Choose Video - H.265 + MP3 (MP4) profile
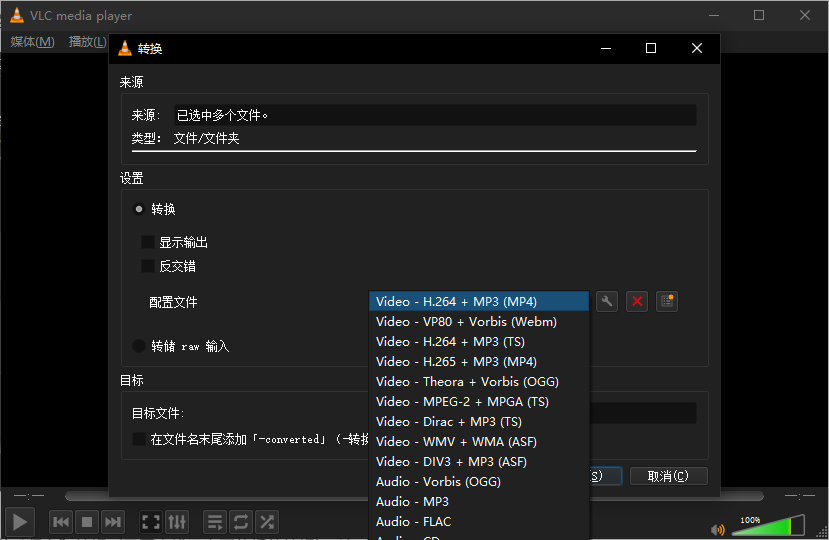This screenshot has width=829, height=540. pos(478,362)
